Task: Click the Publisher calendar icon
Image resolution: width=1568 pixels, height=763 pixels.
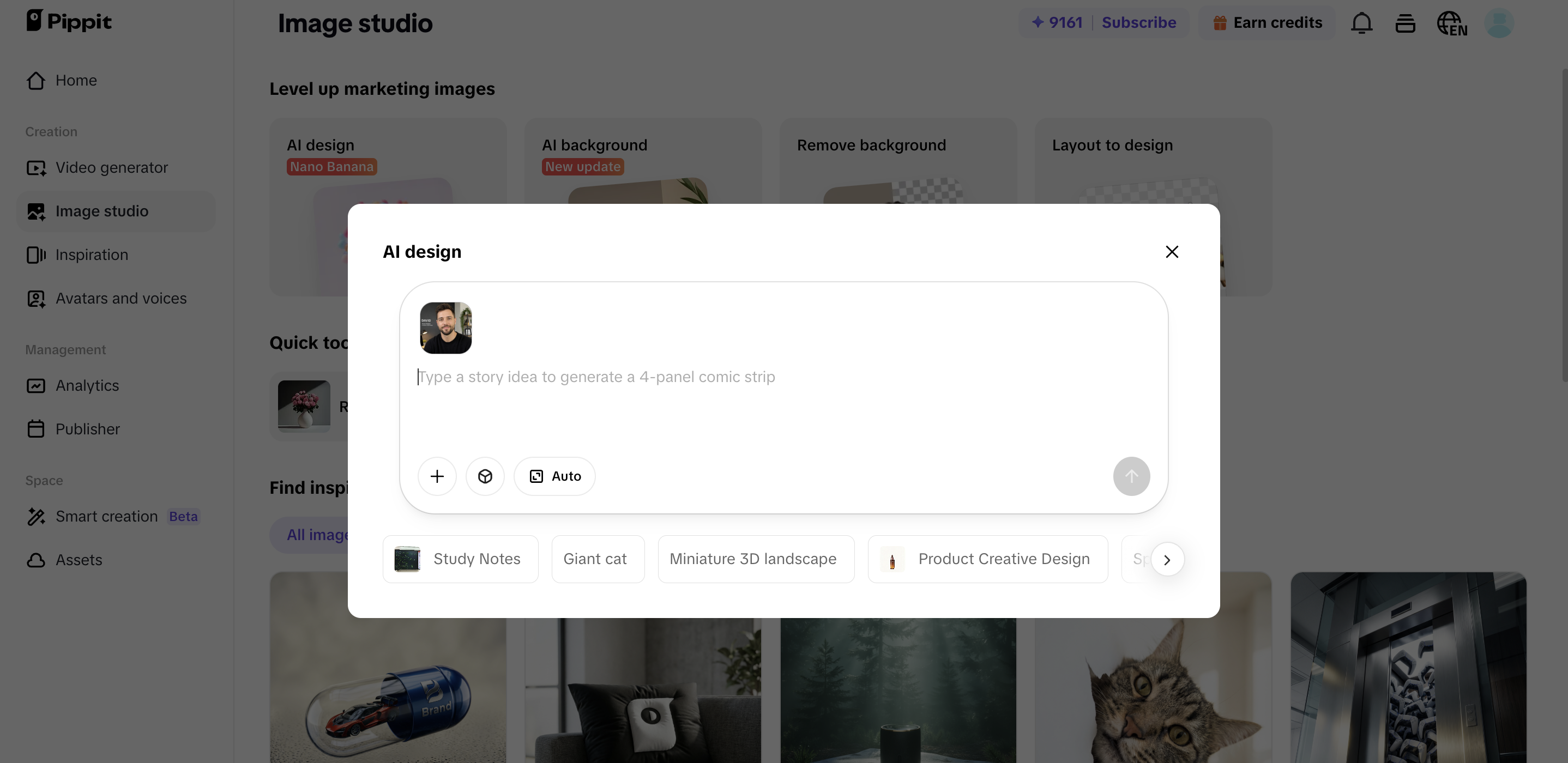Action: tap(36, 429)
